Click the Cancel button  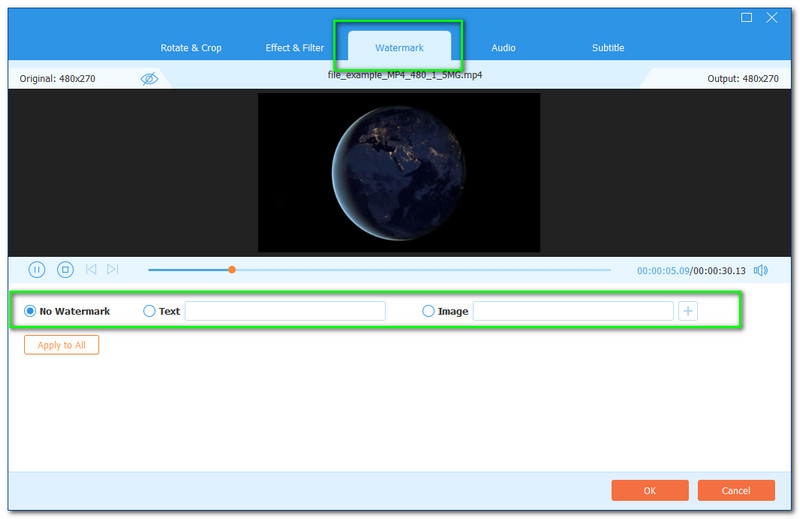click(x=736, y=490)
